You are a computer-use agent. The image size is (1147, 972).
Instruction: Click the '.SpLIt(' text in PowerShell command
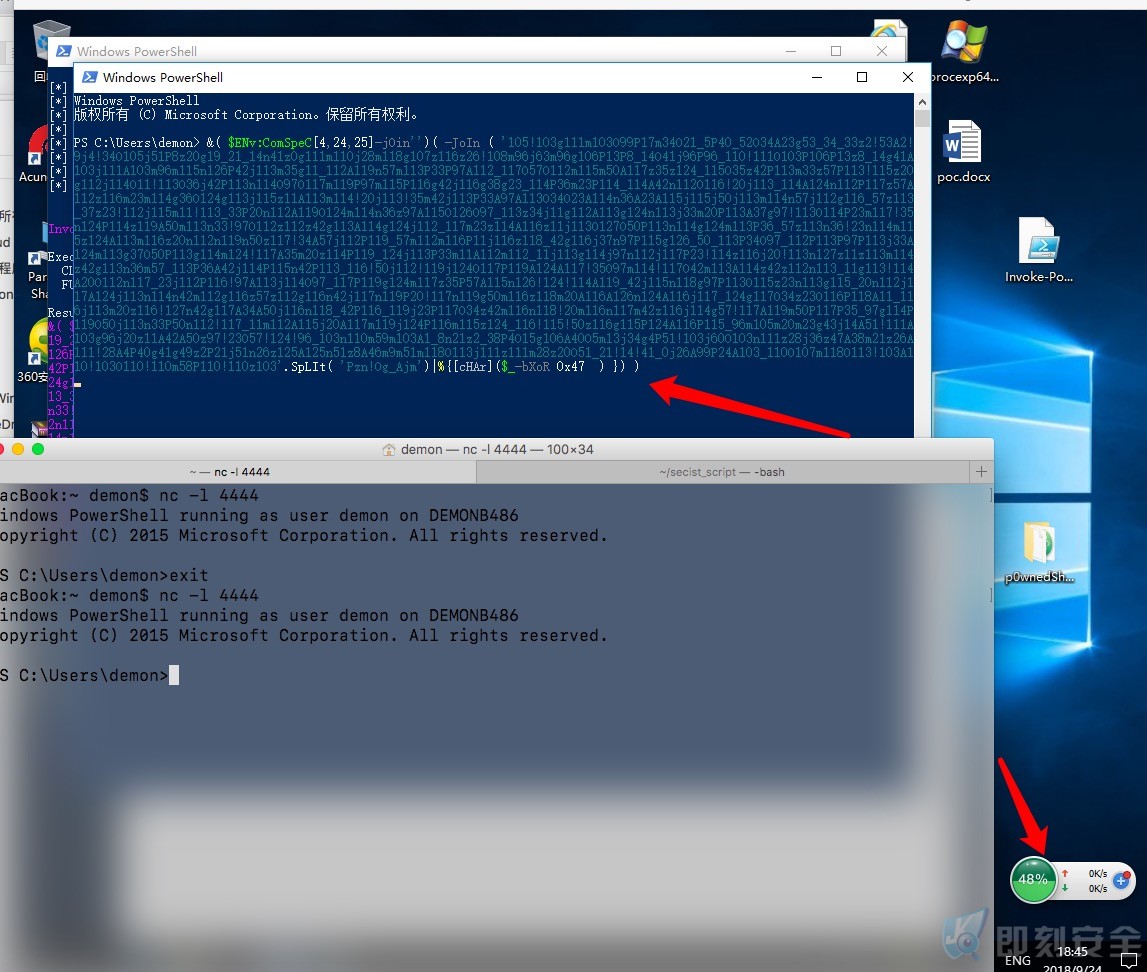(307, 366)
